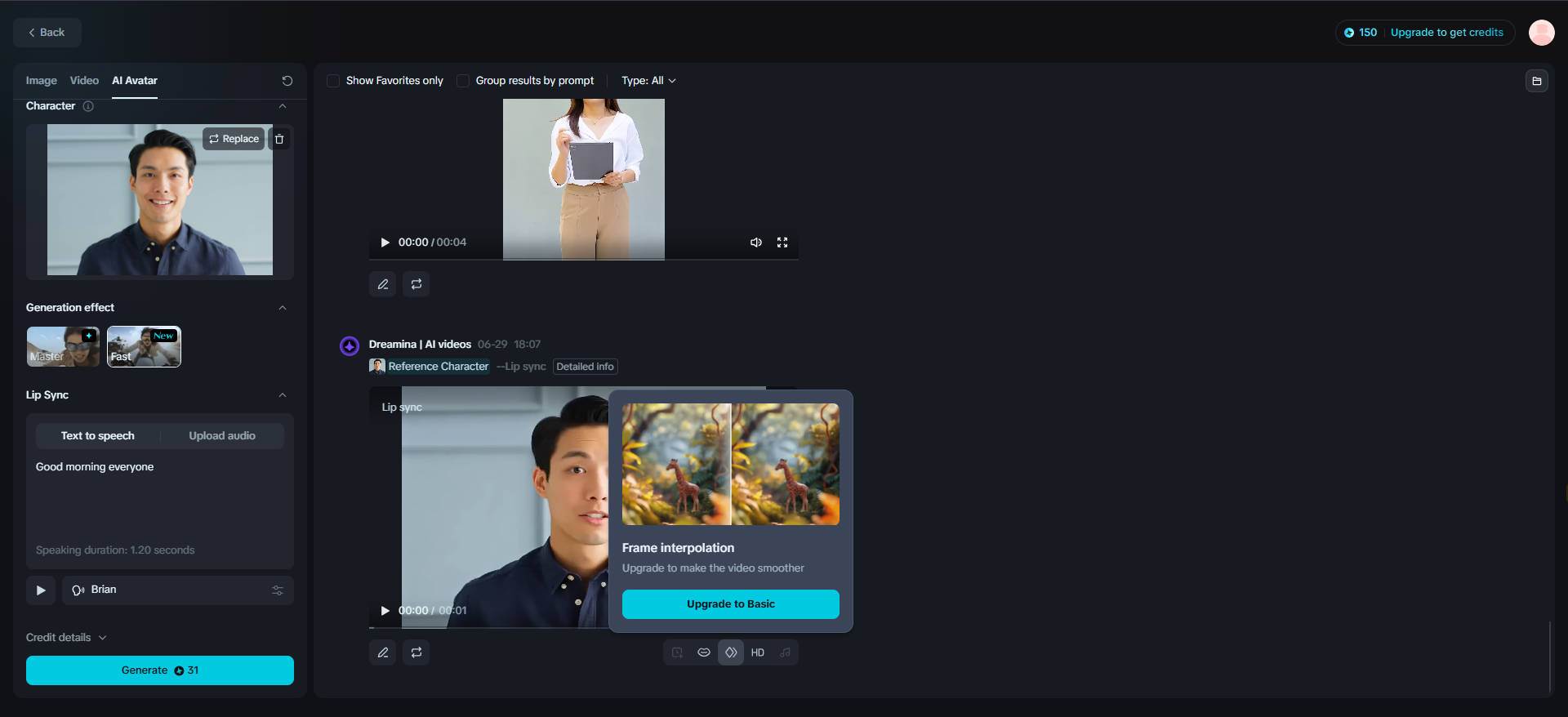The height and width of the screenshot is (717, 1568).
Task: Play the first video of 00:04 length
Action: point(385,243)
